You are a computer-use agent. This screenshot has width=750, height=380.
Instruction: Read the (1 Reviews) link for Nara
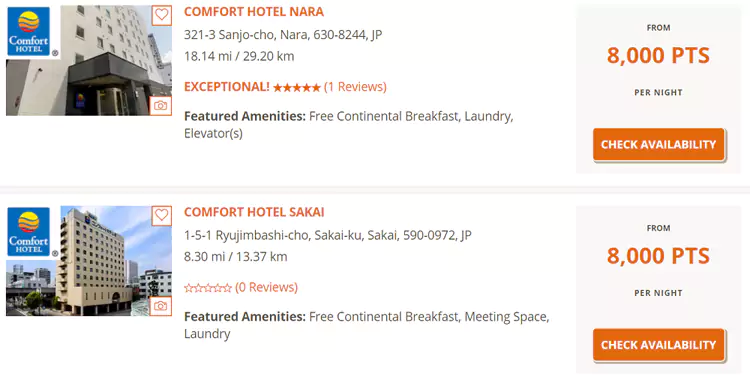pos(355,87)
